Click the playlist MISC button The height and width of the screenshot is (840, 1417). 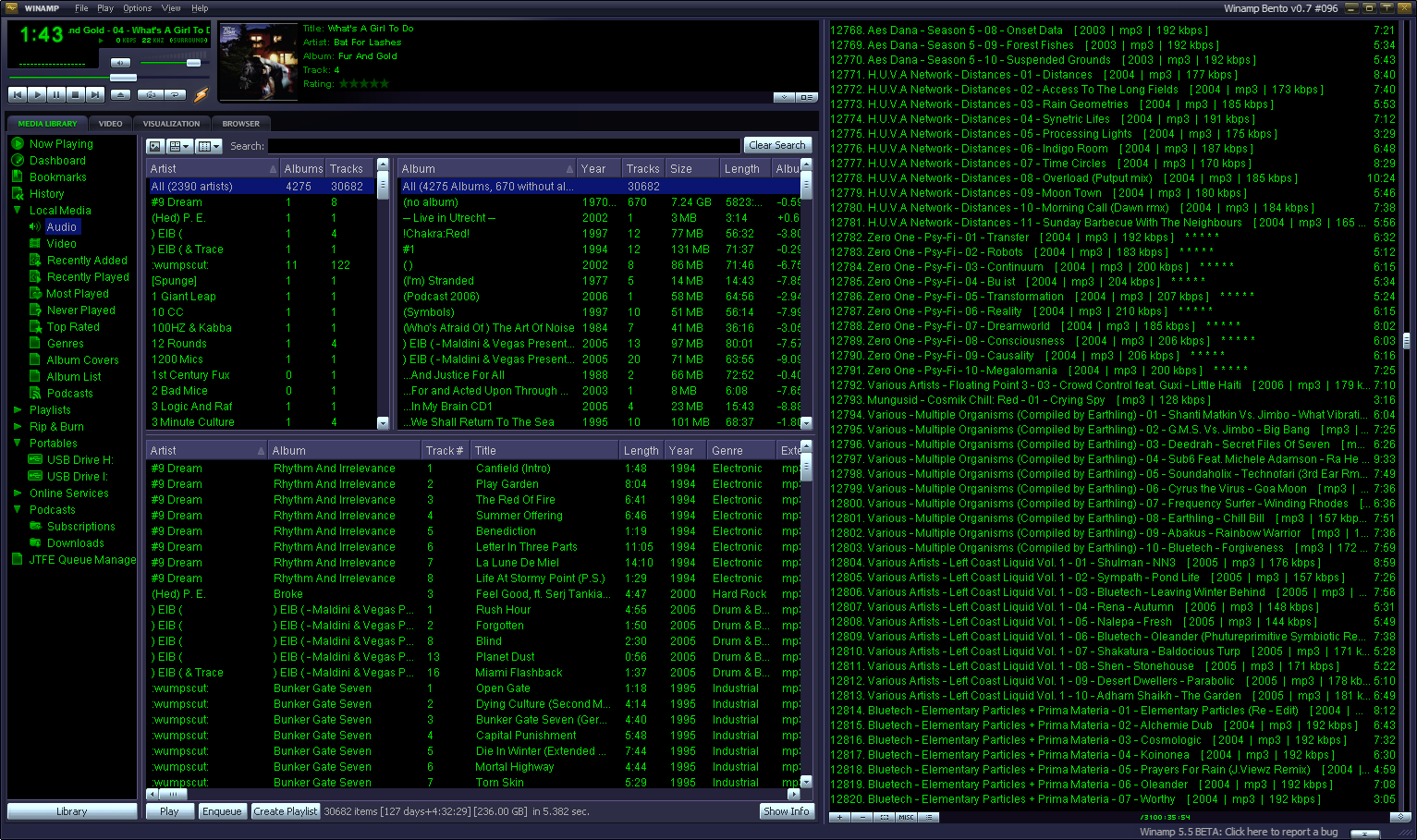[906, 817]
